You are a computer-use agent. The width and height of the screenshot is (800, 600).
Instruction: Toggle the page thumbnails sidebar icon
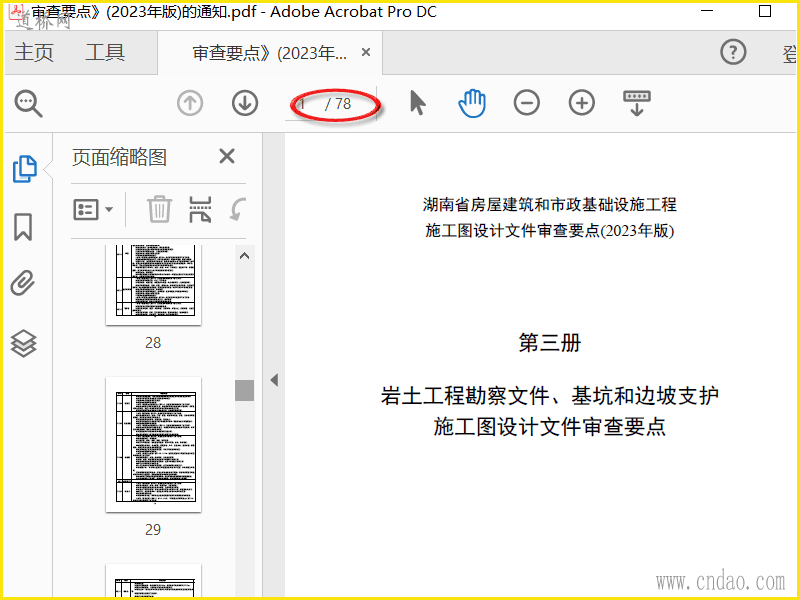pos(24,168)
